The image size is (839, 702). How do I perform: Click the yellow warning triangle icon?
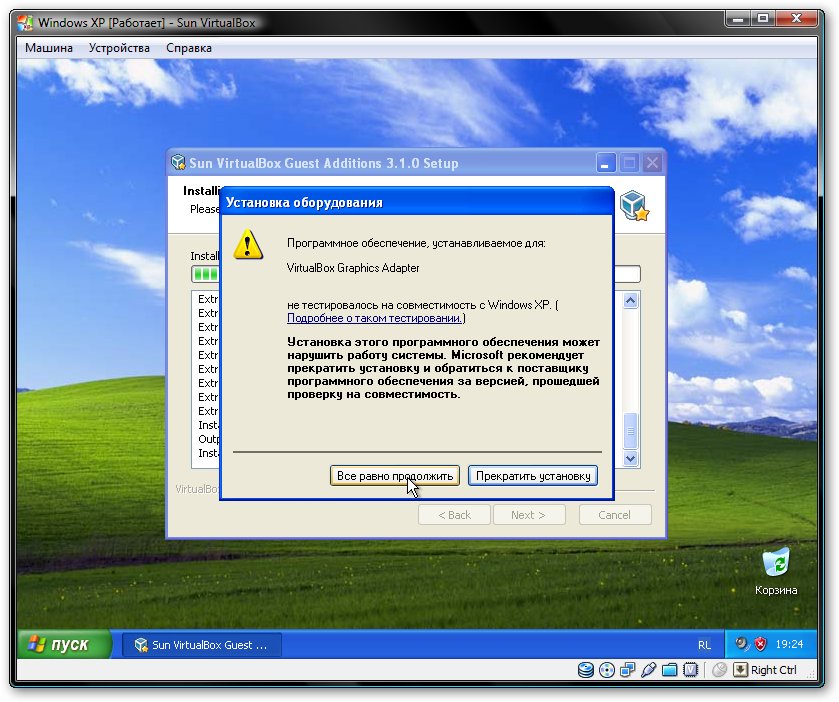pyautogui.click(x=248, y=245)
